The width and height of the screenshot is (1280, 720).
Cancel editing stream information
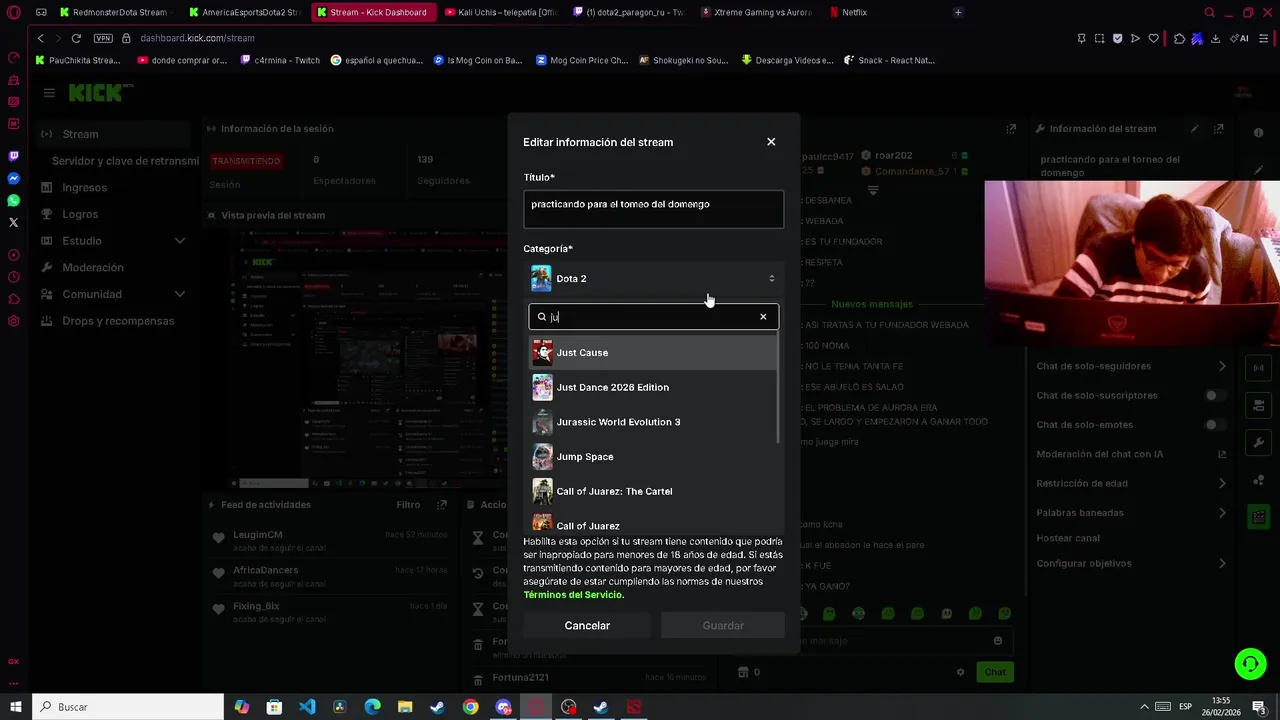tap(587, 625)
